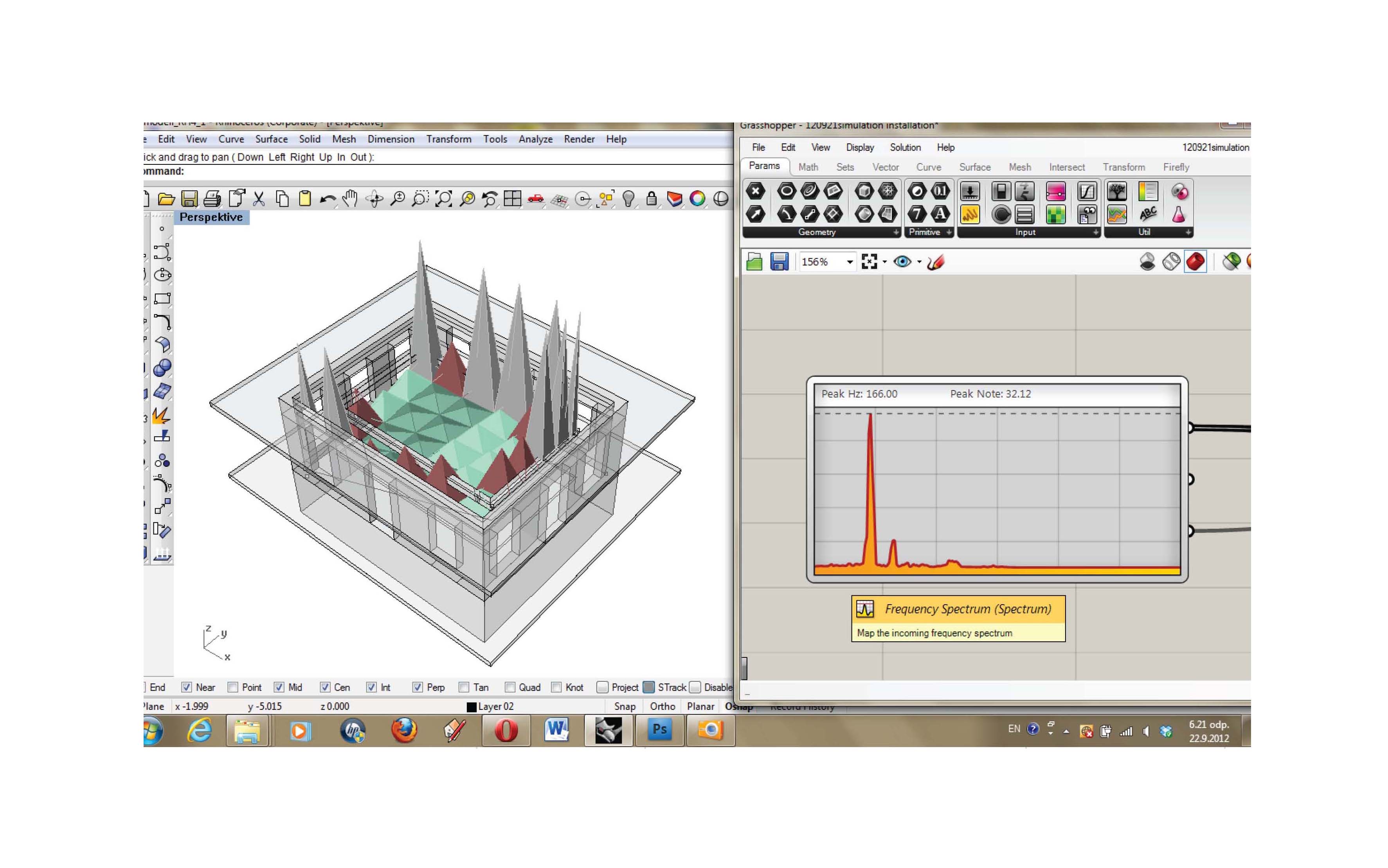
Task: Select the Cut scissors icon
Action: [x=259, y=199]
